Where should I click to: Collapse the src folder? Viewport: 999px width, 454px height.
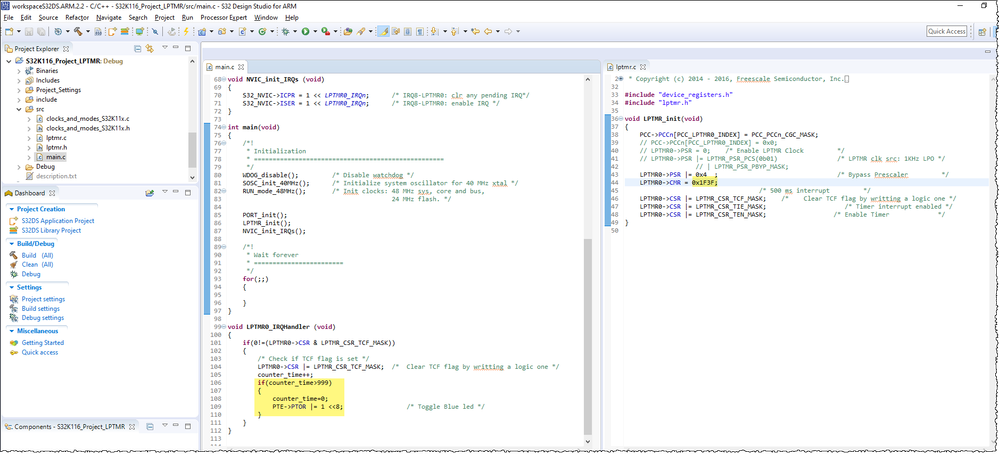[x=18, y=109]
